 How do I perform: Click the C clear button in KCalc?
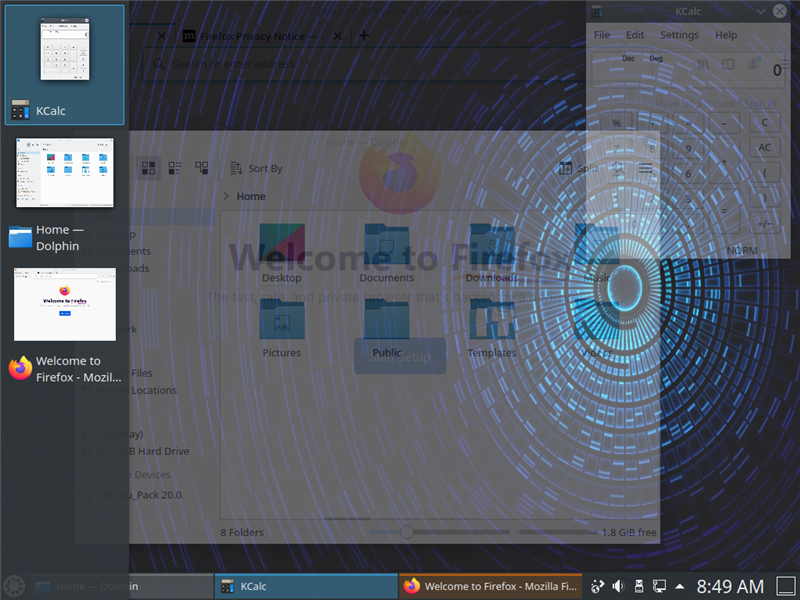(x=764, y=122)
